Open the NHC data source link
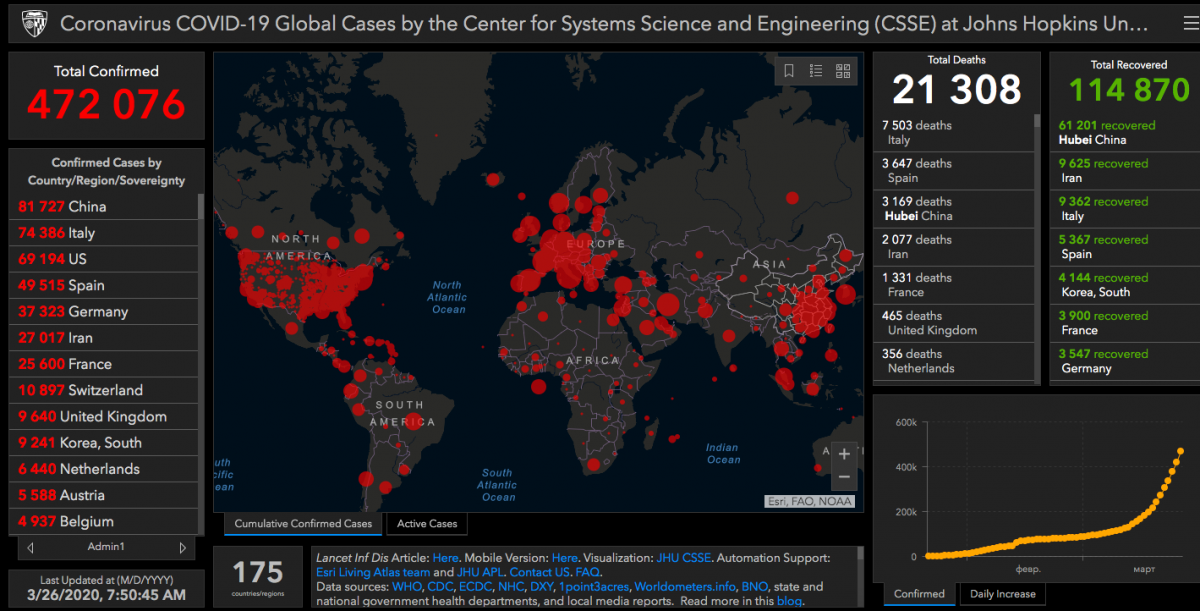The height and width of the screenshot is (611, 1200). click(x=511, y=586)
